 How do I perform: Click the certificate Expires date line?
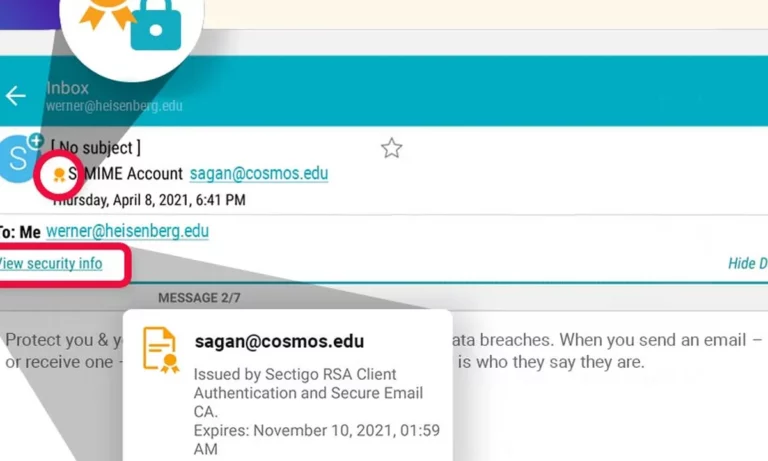(x=316, y=439)
